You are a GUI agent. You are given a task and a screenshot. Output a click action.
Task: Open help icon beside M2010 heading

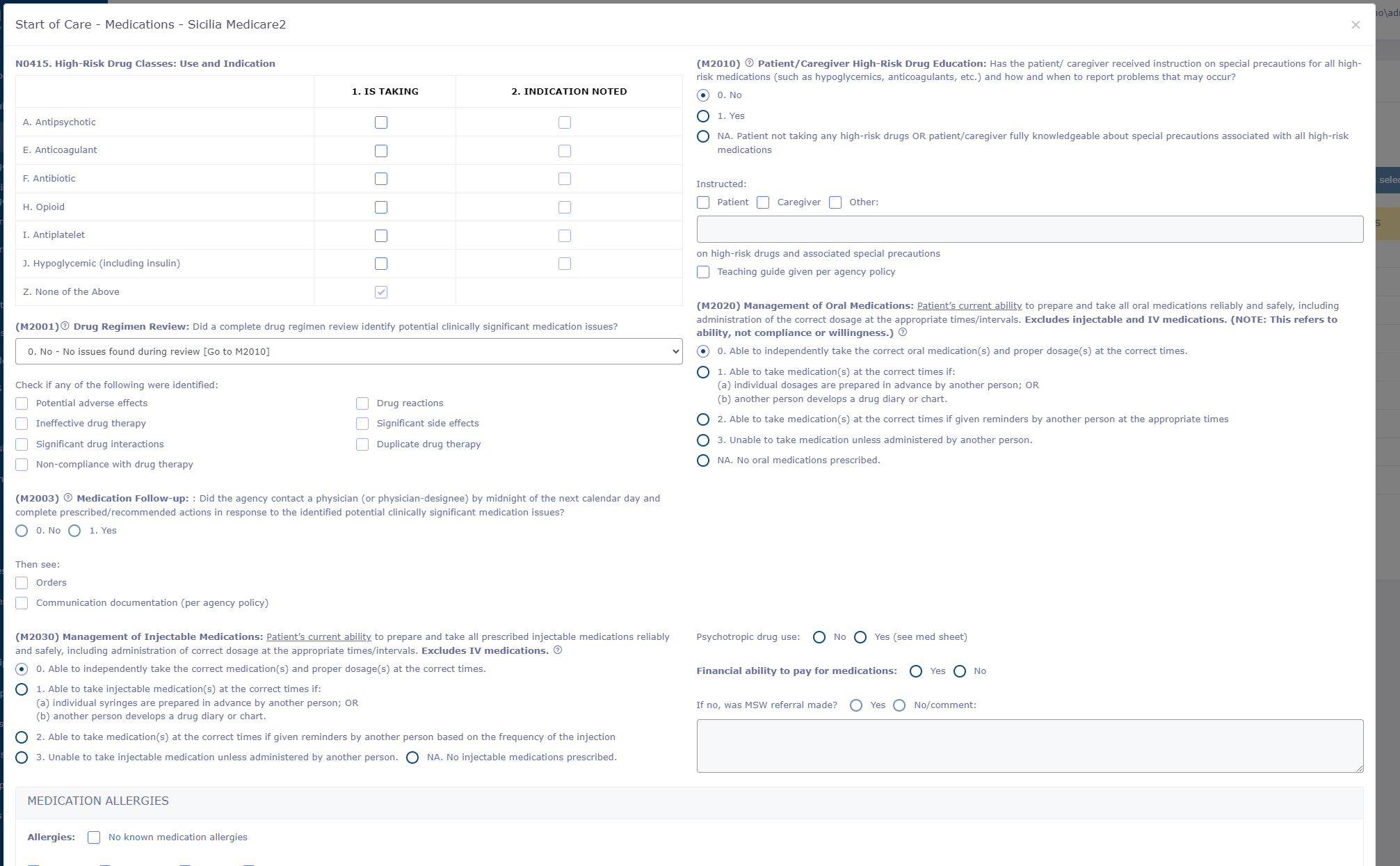pos(749,63)
